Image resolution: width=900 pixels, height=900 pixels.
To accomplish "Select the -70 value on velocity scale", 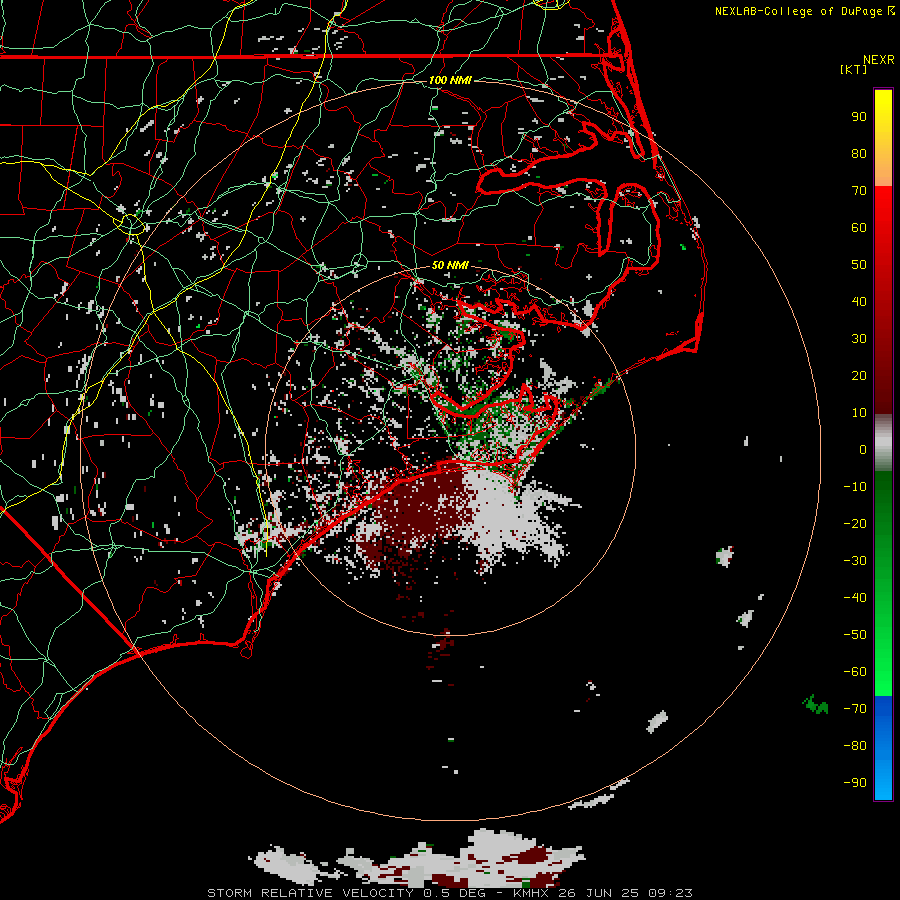I will [x=855, y=709].
